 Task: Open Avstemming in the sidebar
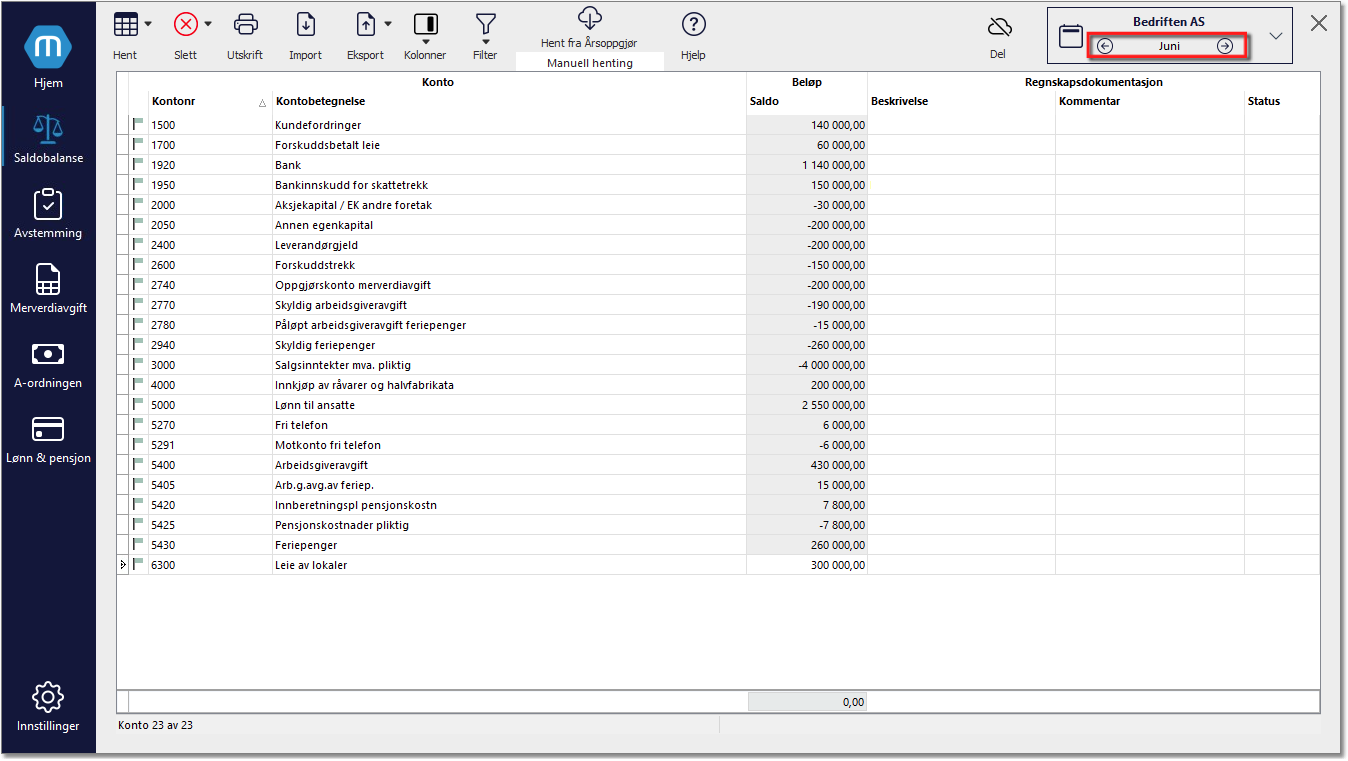coord(48,213)
